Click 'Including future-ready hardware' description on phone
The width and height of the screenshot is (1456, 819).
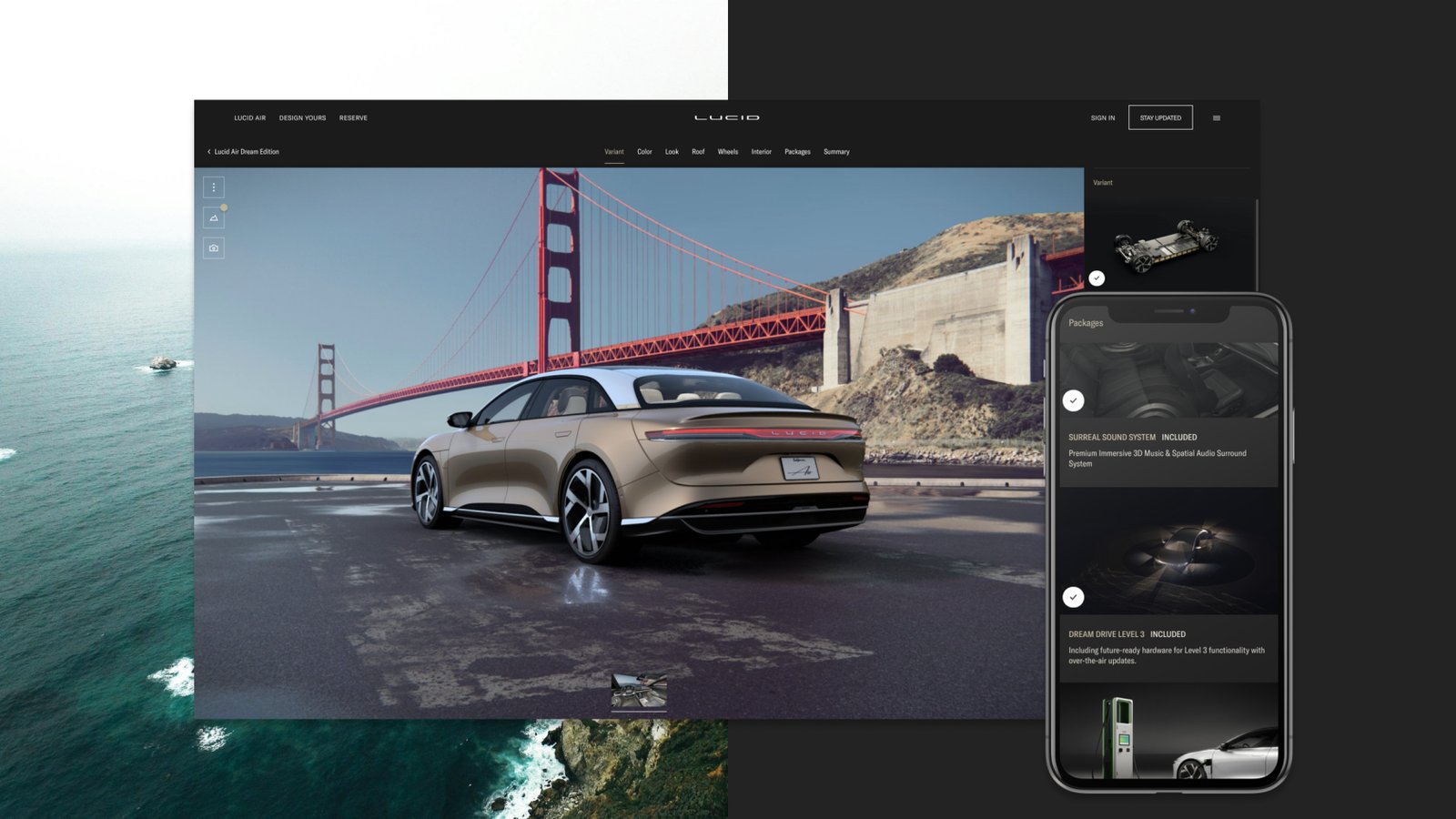pos(1167,655)
